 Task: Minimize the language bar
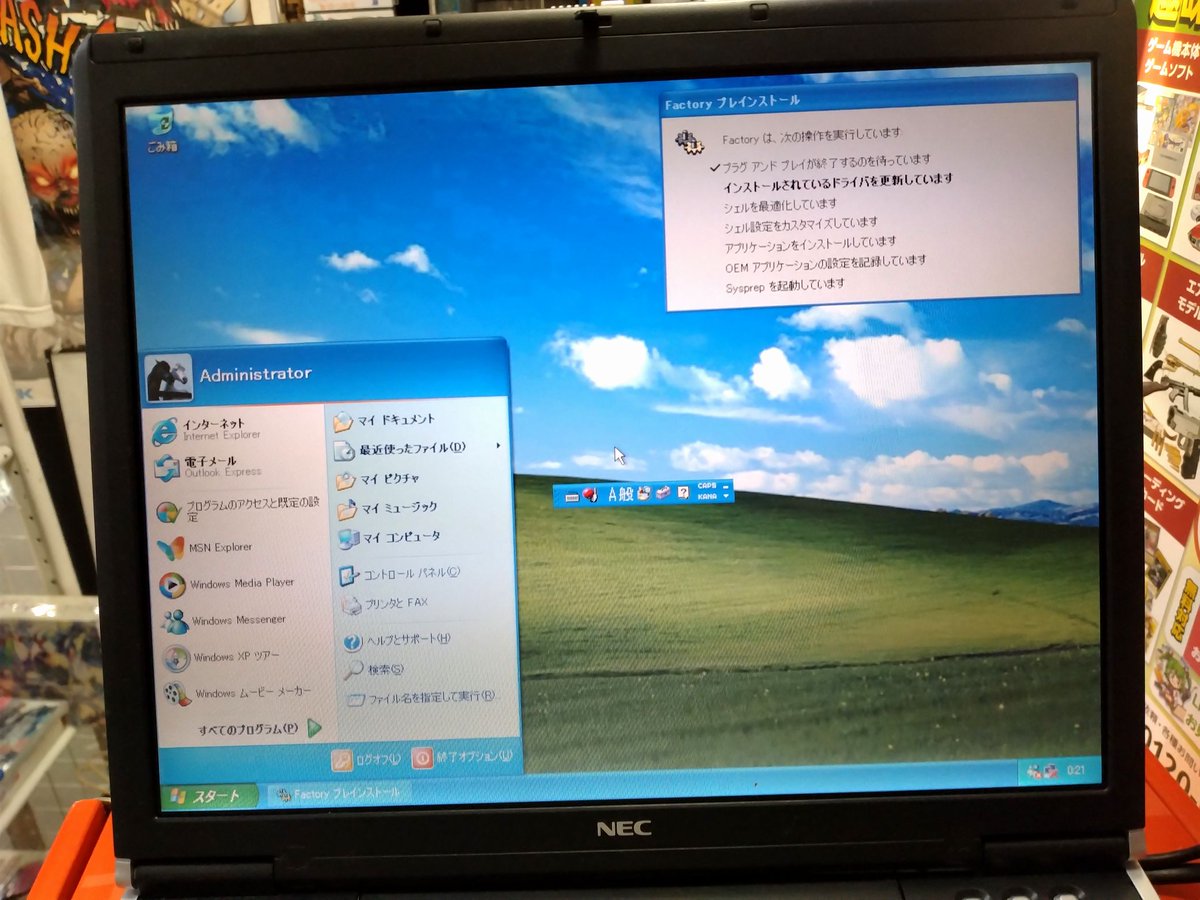click(725, 487)
